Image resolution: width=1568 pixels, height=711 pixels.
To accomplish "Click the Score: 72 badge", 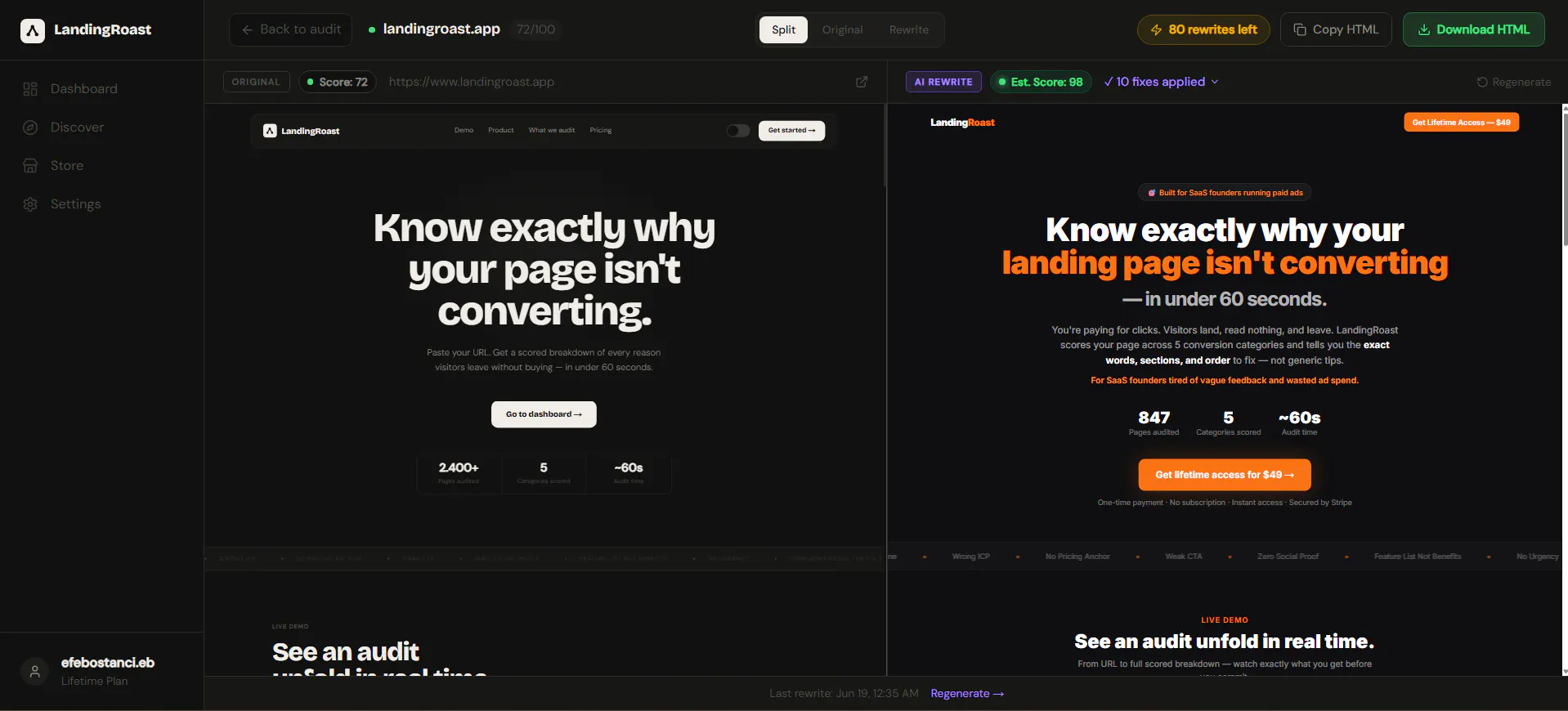I will pyautogui.click(x=338, y=82).
